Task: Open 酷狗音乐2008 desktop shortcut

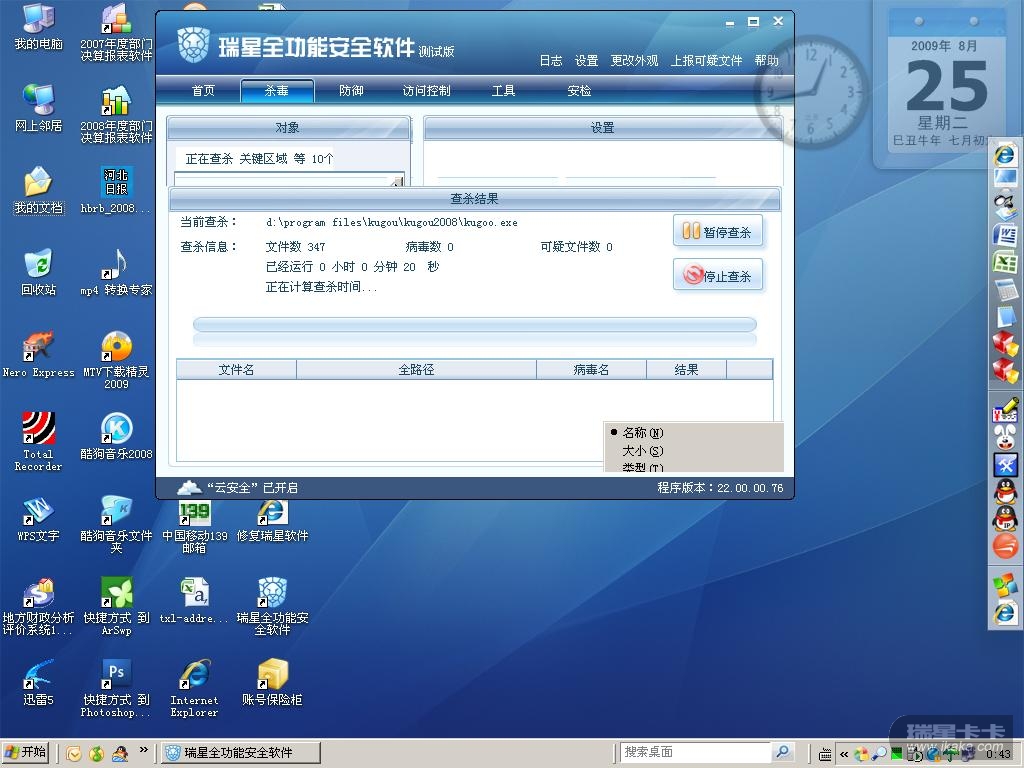Action: (x=116, y=436)
